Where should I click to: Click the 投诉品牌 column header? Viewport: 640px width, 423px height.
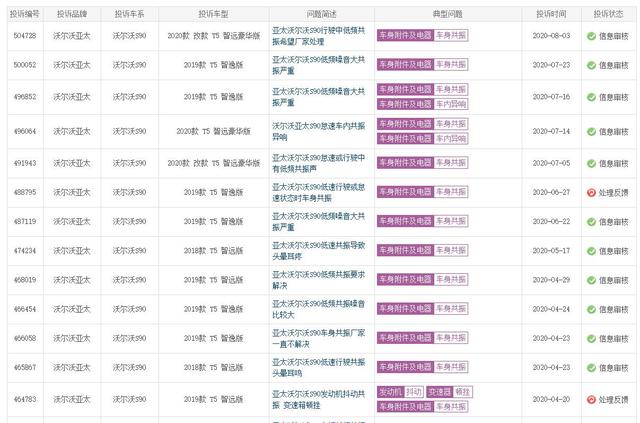click(72, 14)
